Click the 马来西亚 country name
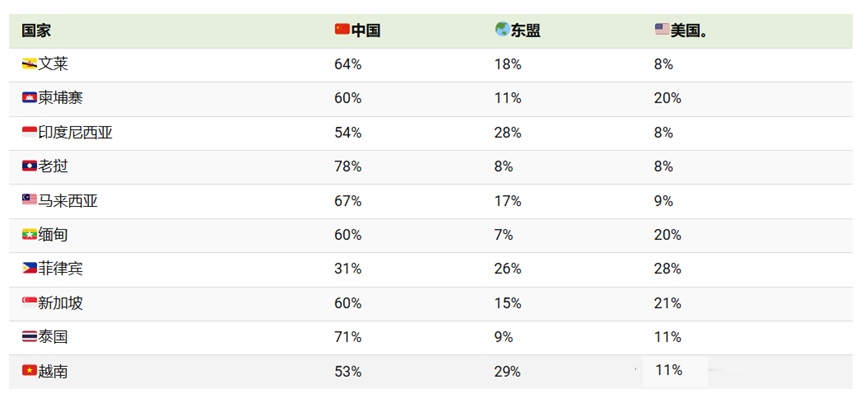Image resolution: width=865 pixels, height=403 pixels. pyautogui.click(x=68, y=201)
